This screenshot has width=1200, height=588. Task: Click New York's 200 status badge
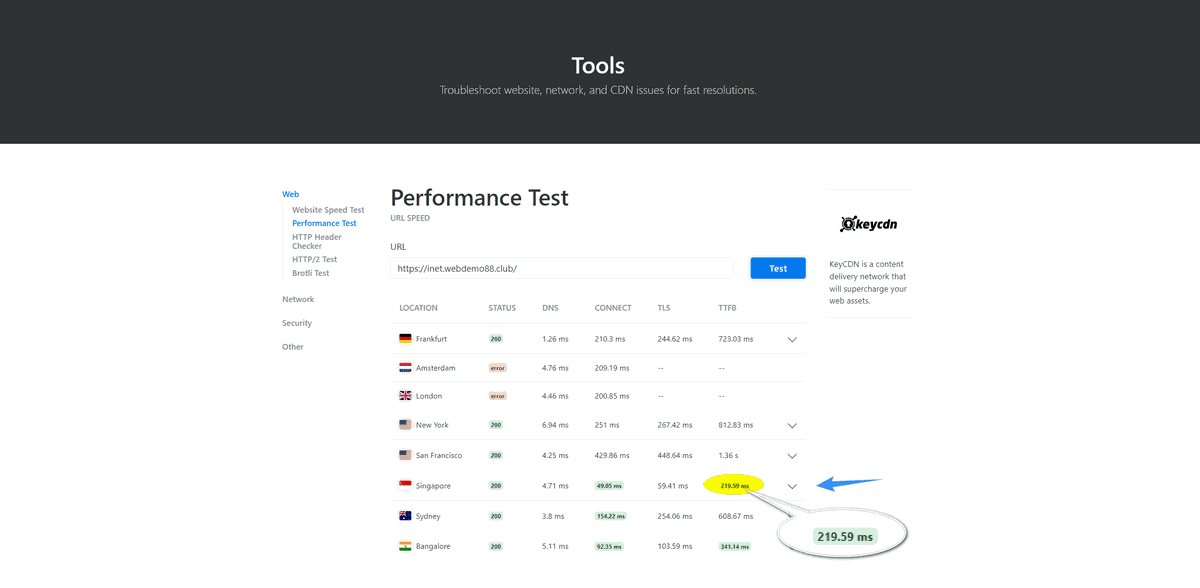496,425
